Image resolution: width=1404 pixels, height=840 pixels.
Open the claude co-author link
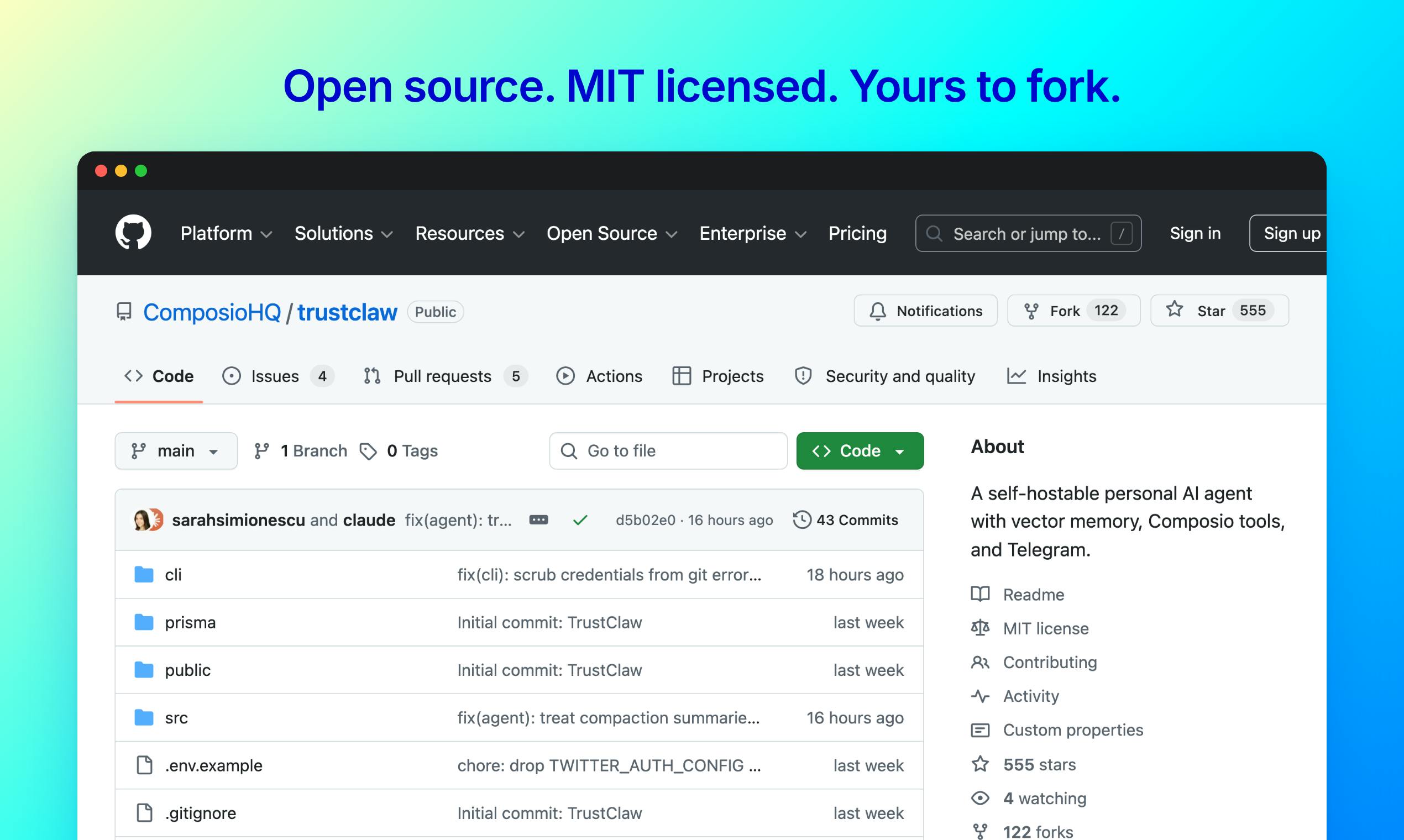coord(369,519)
